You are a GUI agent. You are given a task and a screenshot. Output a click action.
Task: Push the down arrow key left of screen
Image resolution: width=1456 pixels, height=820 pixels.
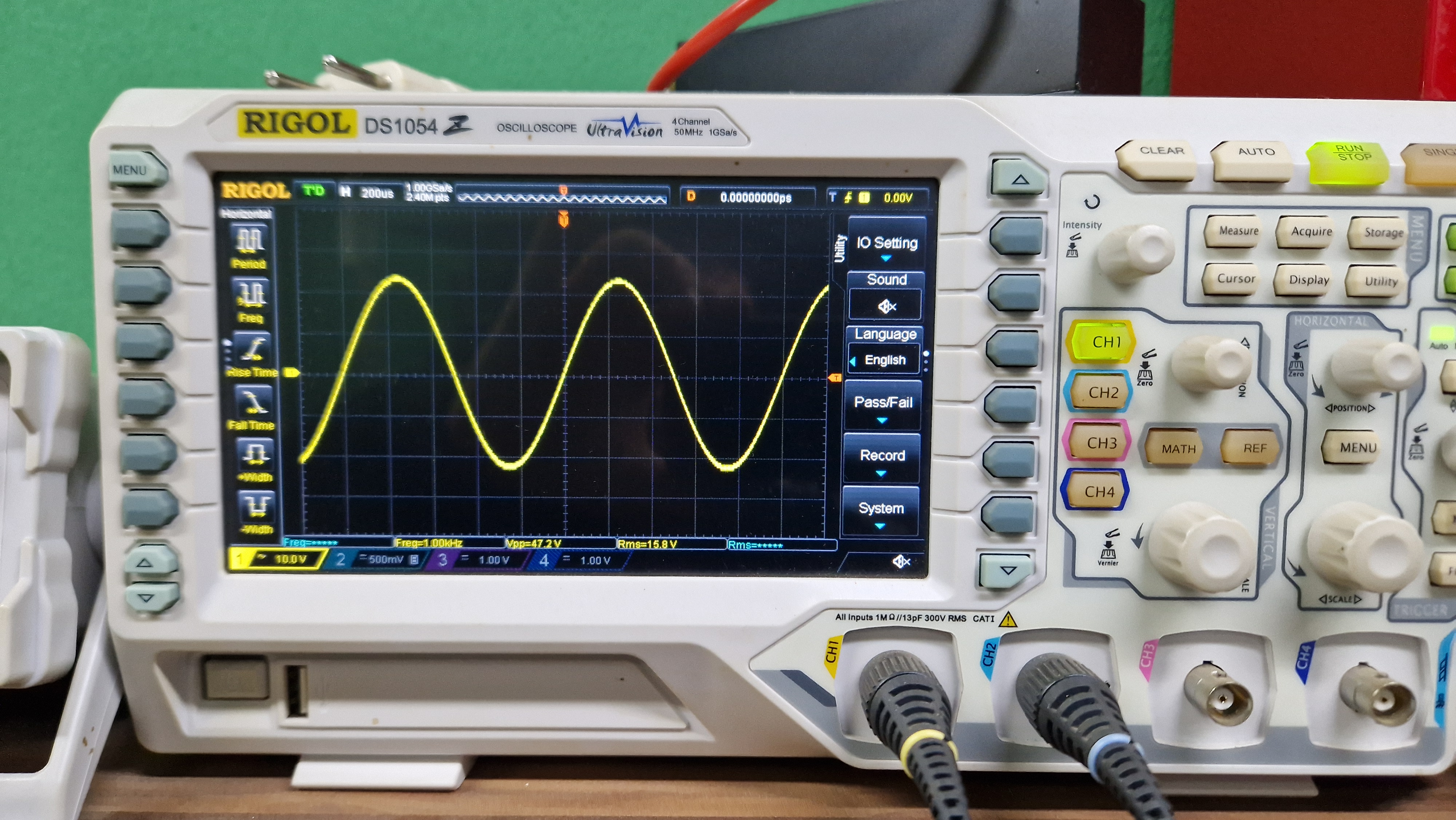(148, 598)
